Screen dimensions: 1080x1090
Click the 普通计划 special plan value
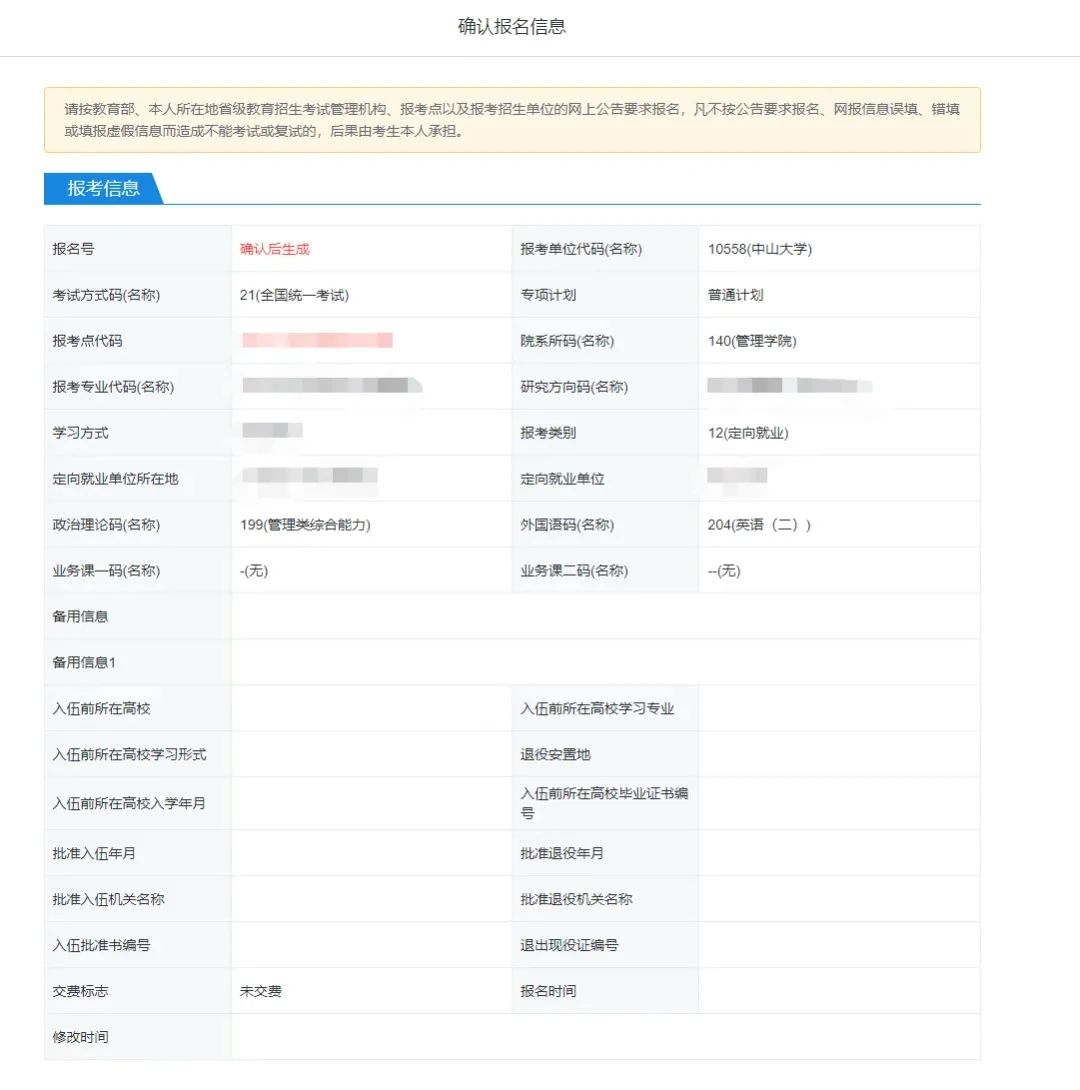click(736, 295)
